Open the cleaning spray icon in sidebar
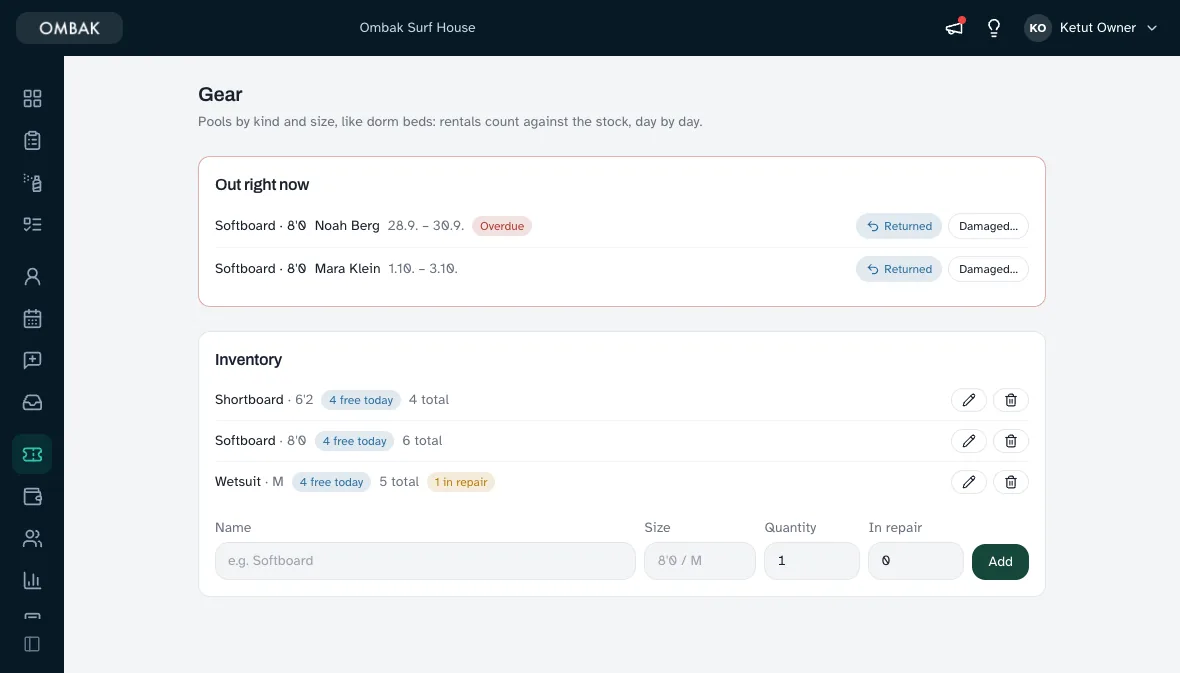Image resolution: width=1180 pixels, height=673 pixels. (32, 182)
